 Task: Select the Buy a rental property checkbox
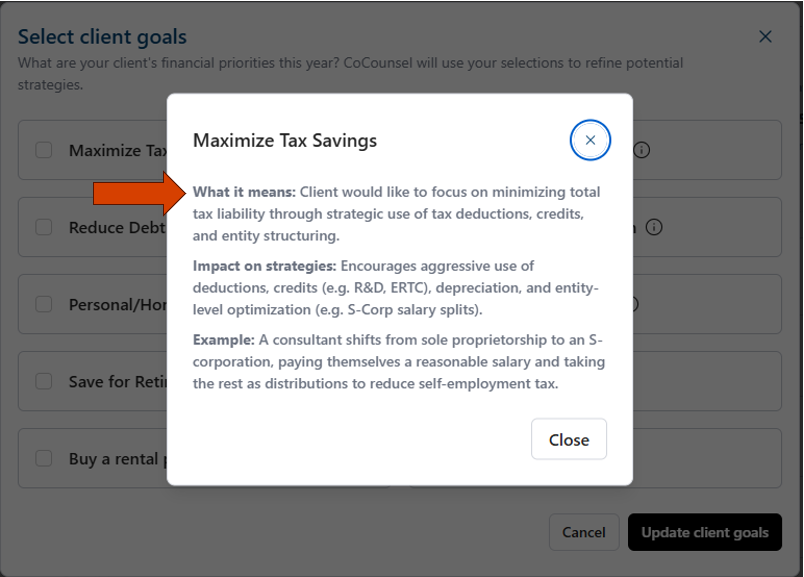pyautogui.click(x=44, y=458)
